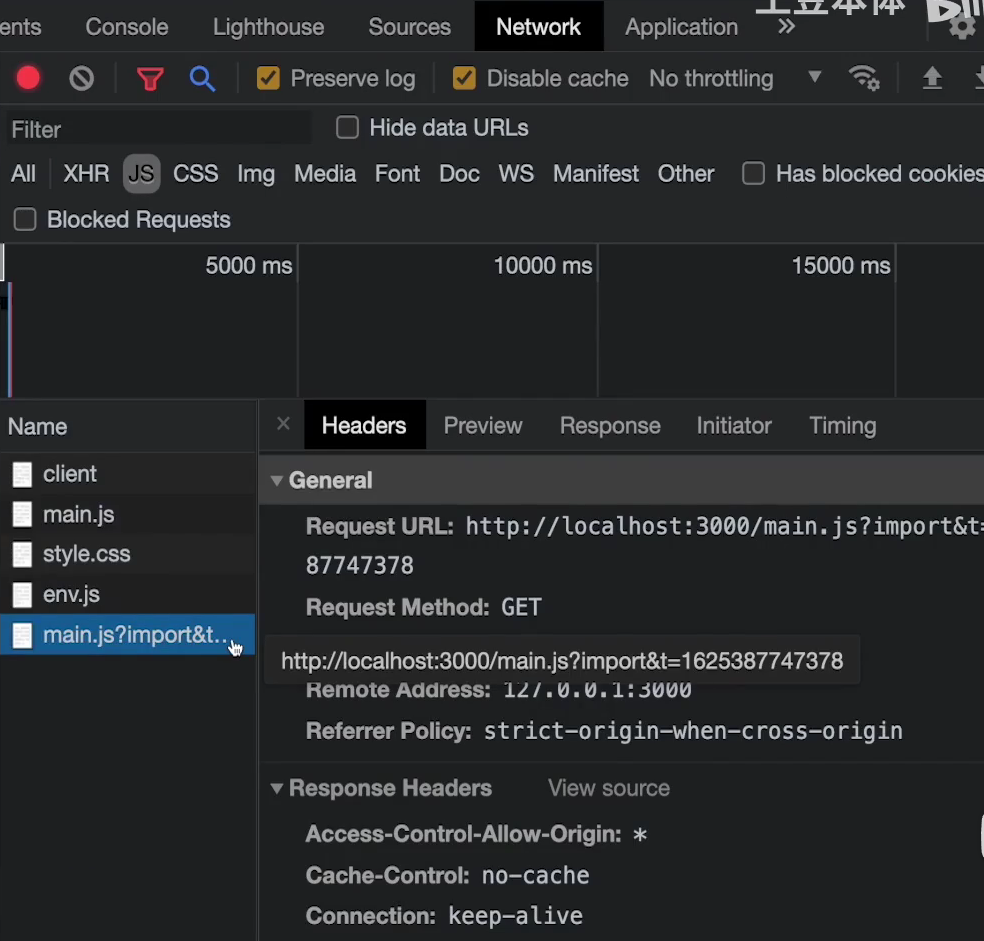Click the Referrer Policy value
This screenshot has height=941, width=984.
coord(693,731)
